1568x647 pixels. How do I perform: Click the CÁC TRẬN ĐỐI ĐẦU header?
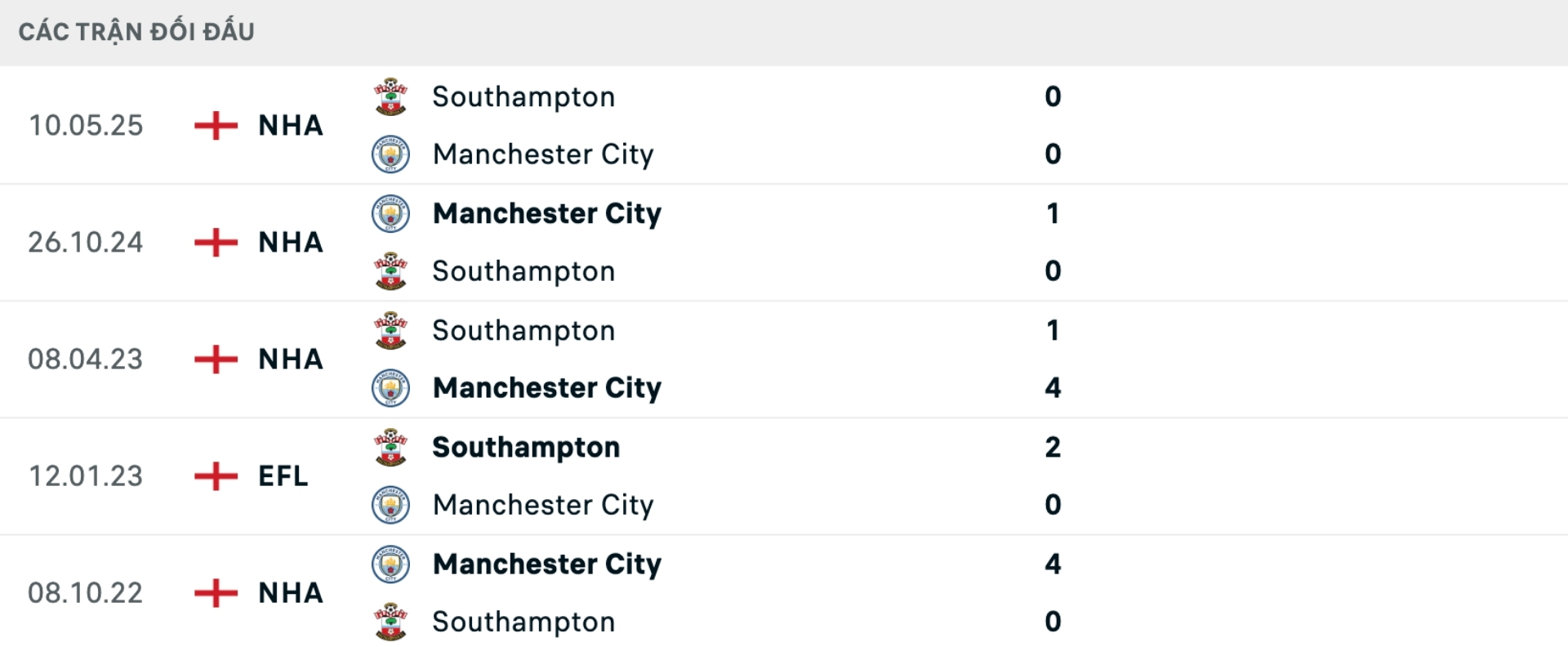click(136, 32)
